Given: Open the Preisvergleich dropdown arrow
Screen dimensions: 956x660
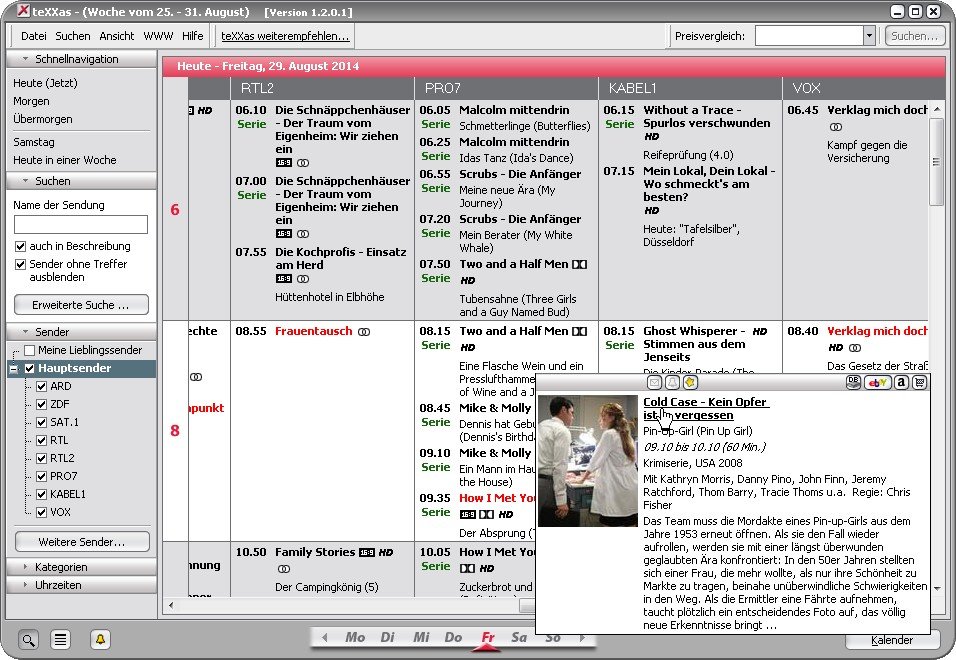Looking at the screenshot, I should (869, 36).
